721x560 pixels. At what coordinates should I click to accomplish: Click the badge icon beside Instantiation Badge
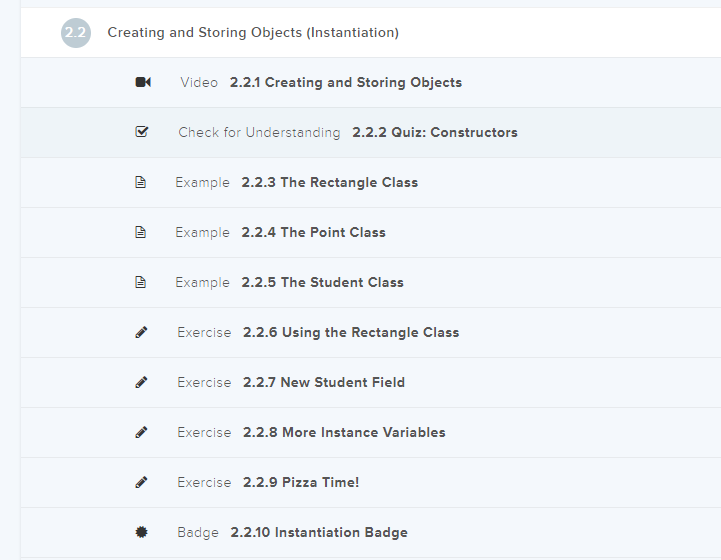pos(141,532)
